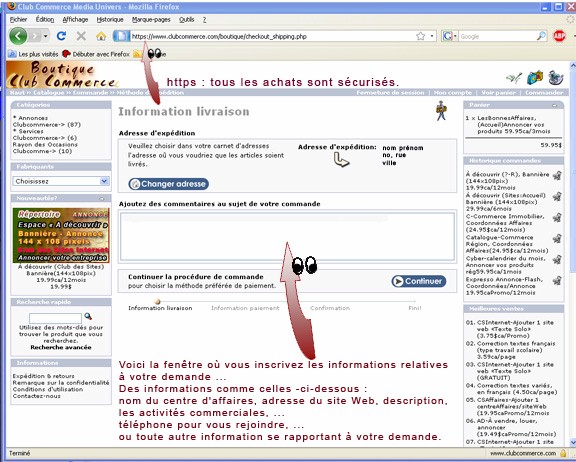The image size is (576, 462).
Task: Click the Recherche rapide input field
Action: pyautogui.click(x=55, y=318)
